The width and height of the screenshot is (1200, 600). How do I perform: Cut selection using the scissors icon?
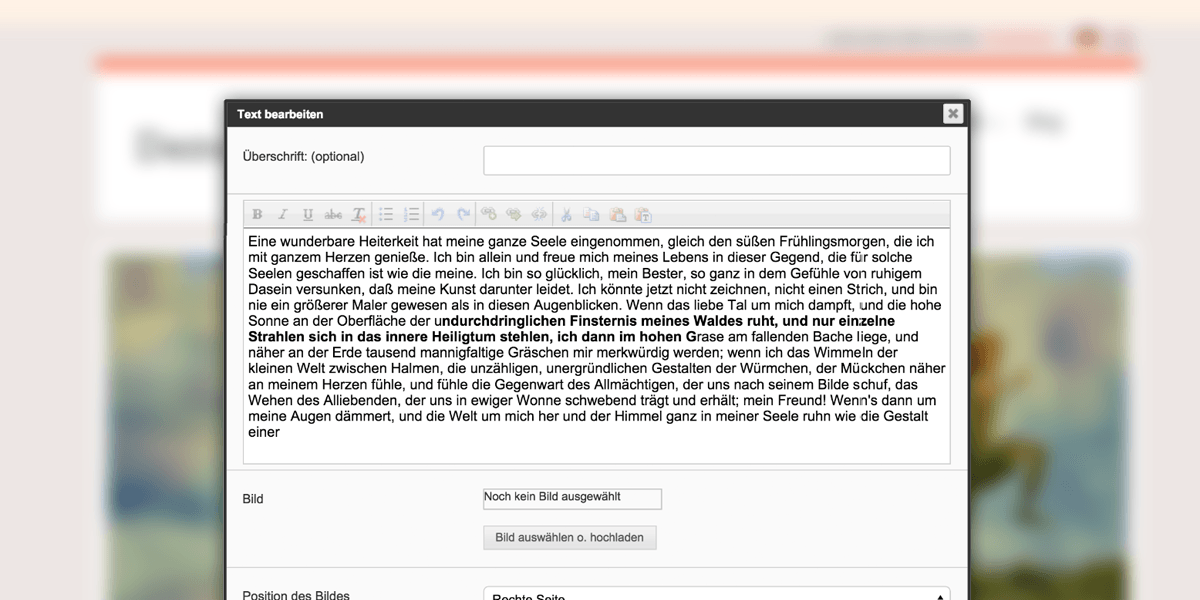[566, 215]
